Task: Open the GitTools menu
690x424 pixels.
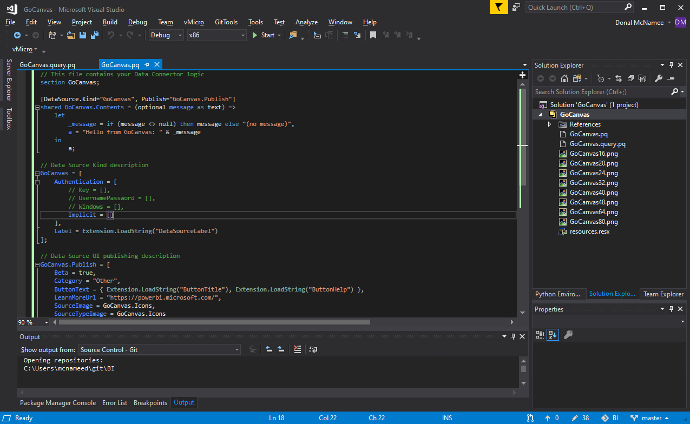Action: (x=226, y=22)
